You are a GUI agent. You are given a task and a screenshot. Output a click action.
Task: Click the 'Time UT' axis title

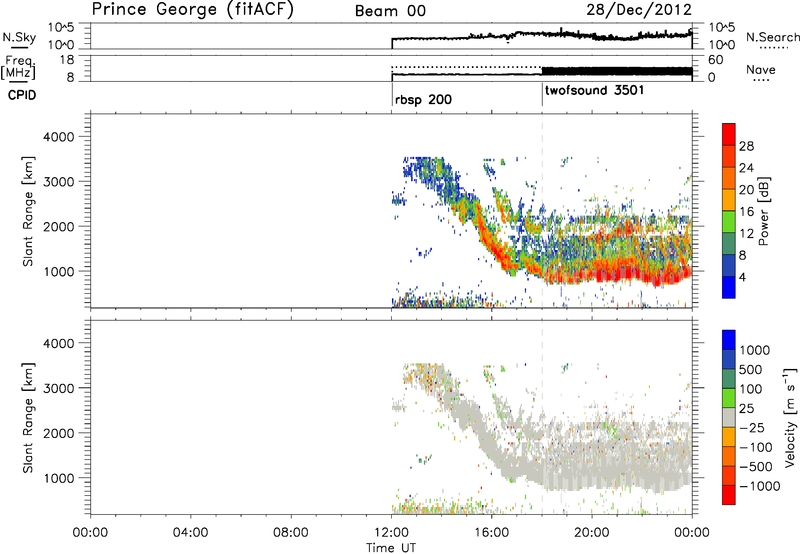click(x=391, y=548)
